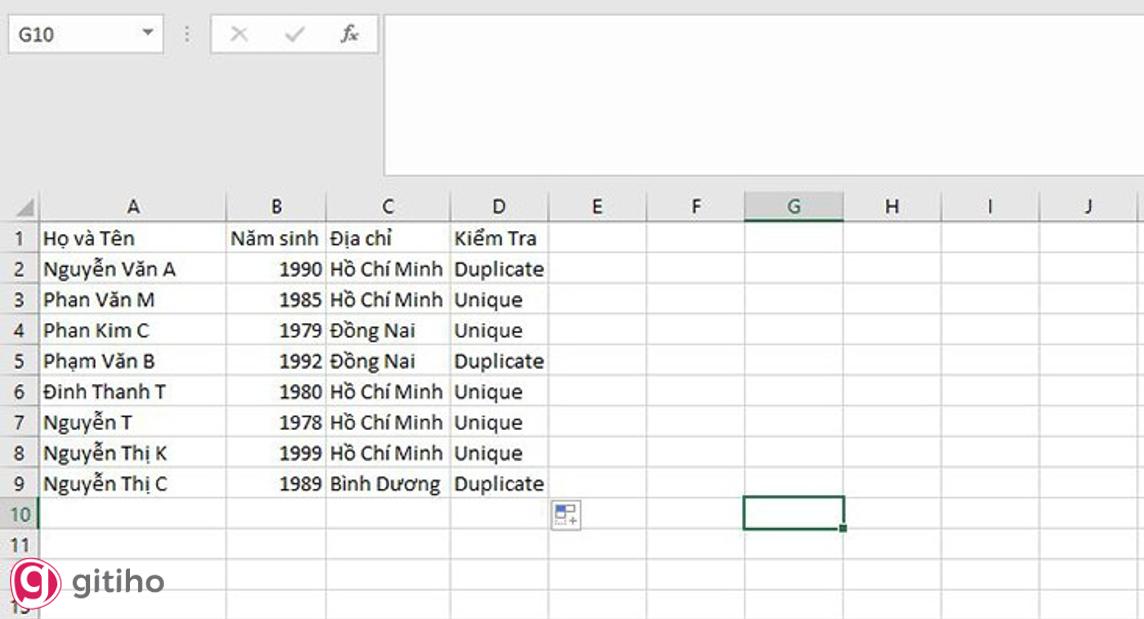This screenshot has width=1144, height=619.
Task: Select the cell with year 1992
Action: [276, 361]
